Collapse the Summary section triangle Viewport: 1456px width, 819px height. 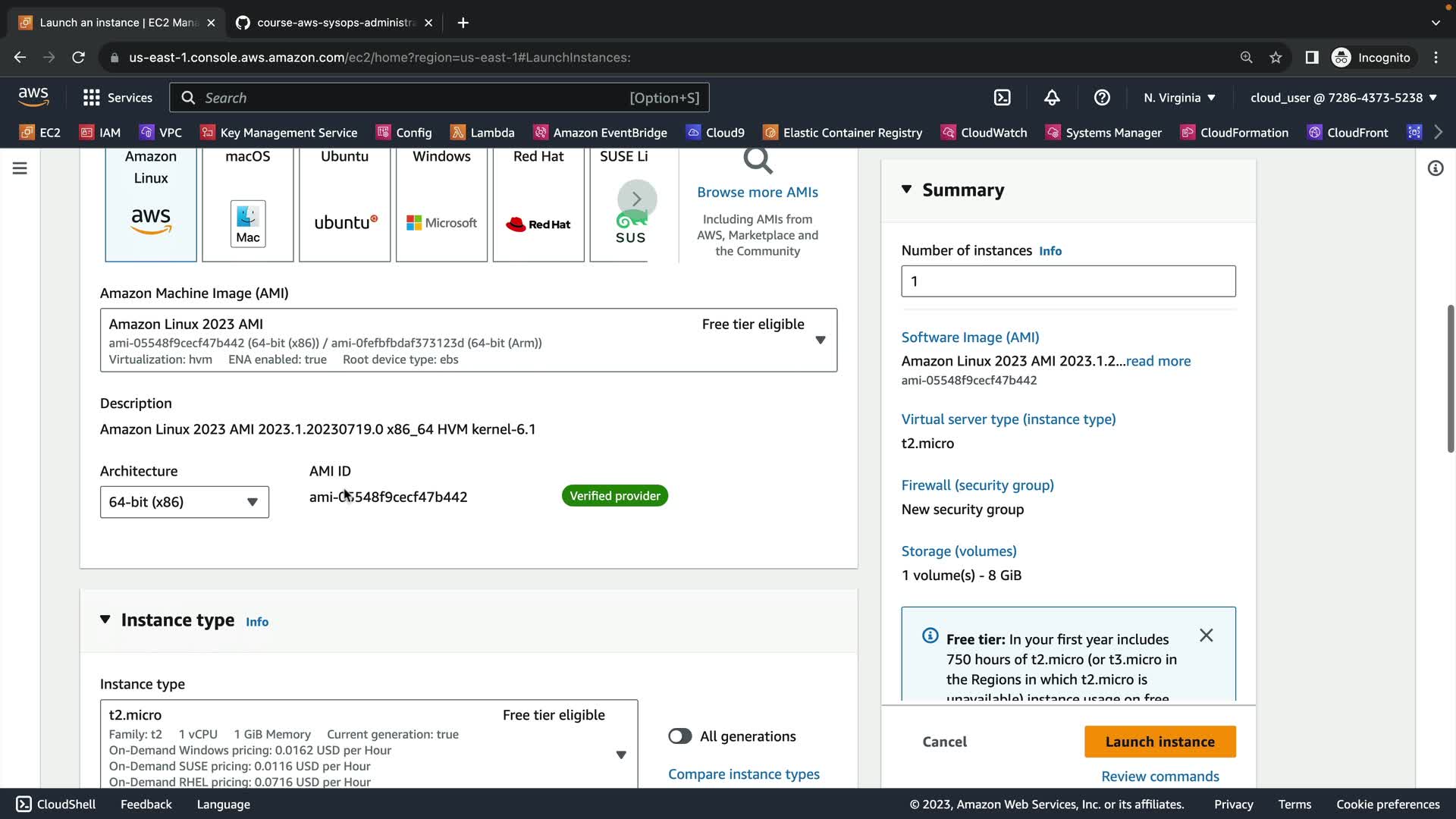pyautogui.click(x=906, y=190)
